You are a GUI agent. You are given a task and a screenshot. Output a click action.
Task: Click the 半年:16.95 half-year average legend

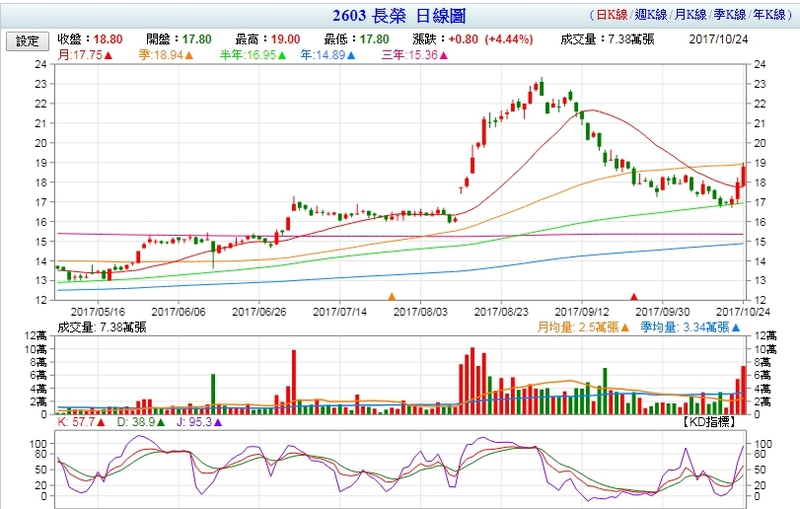[x=253, y=55]
